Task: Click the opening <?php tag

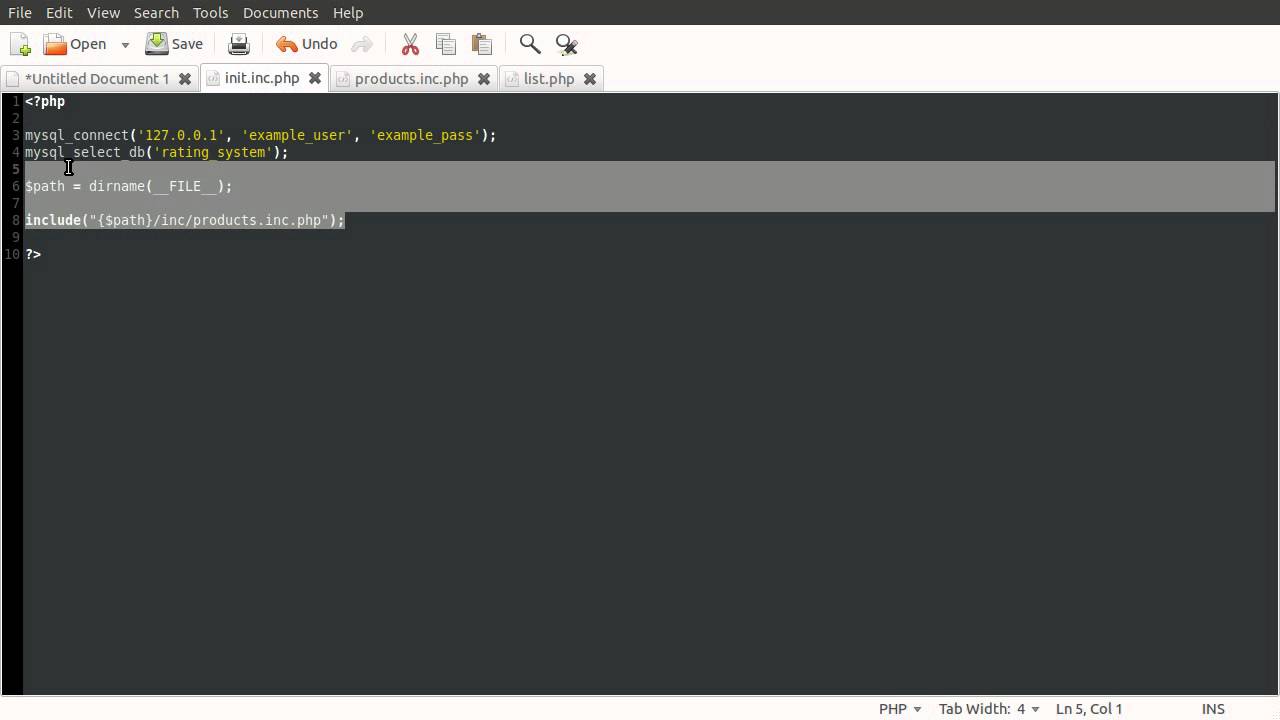Action: [x=45, y=101]
